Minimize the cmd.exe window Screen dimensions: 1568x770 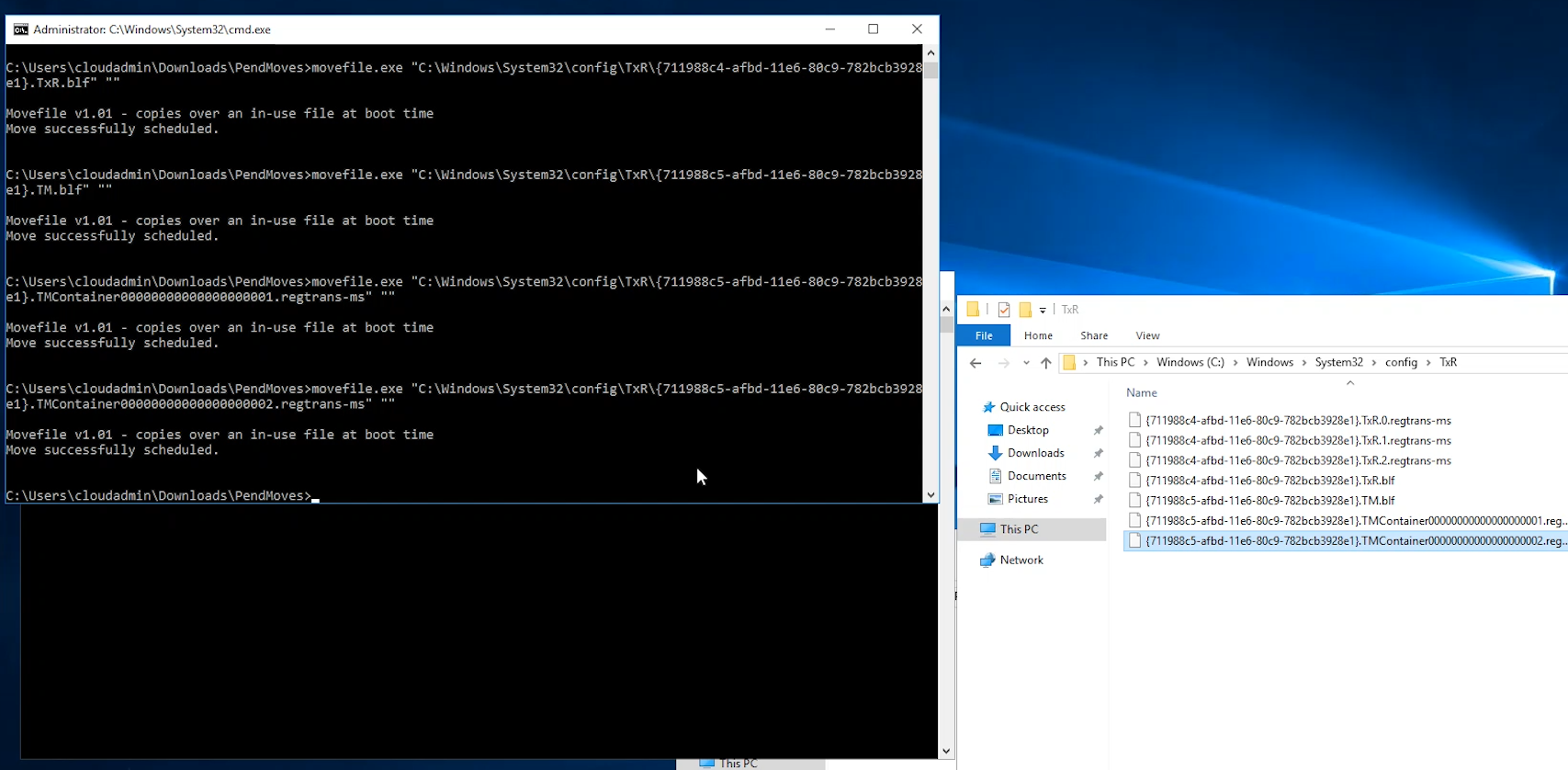[x=830, y=29]
